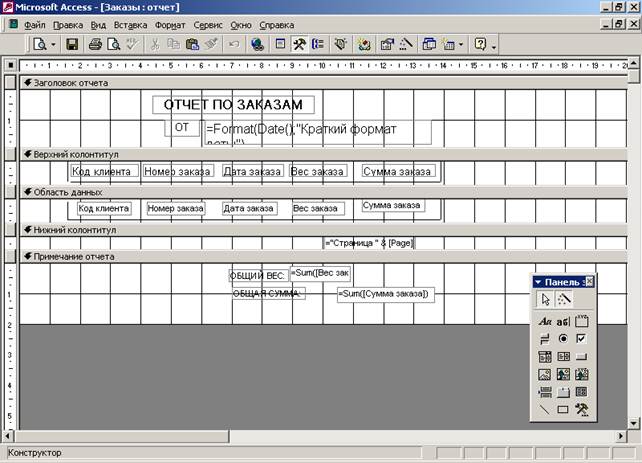This screenshot has width=642, height=463.
Task: Select the Bound Object Frame tool
Action: [581, 374]
